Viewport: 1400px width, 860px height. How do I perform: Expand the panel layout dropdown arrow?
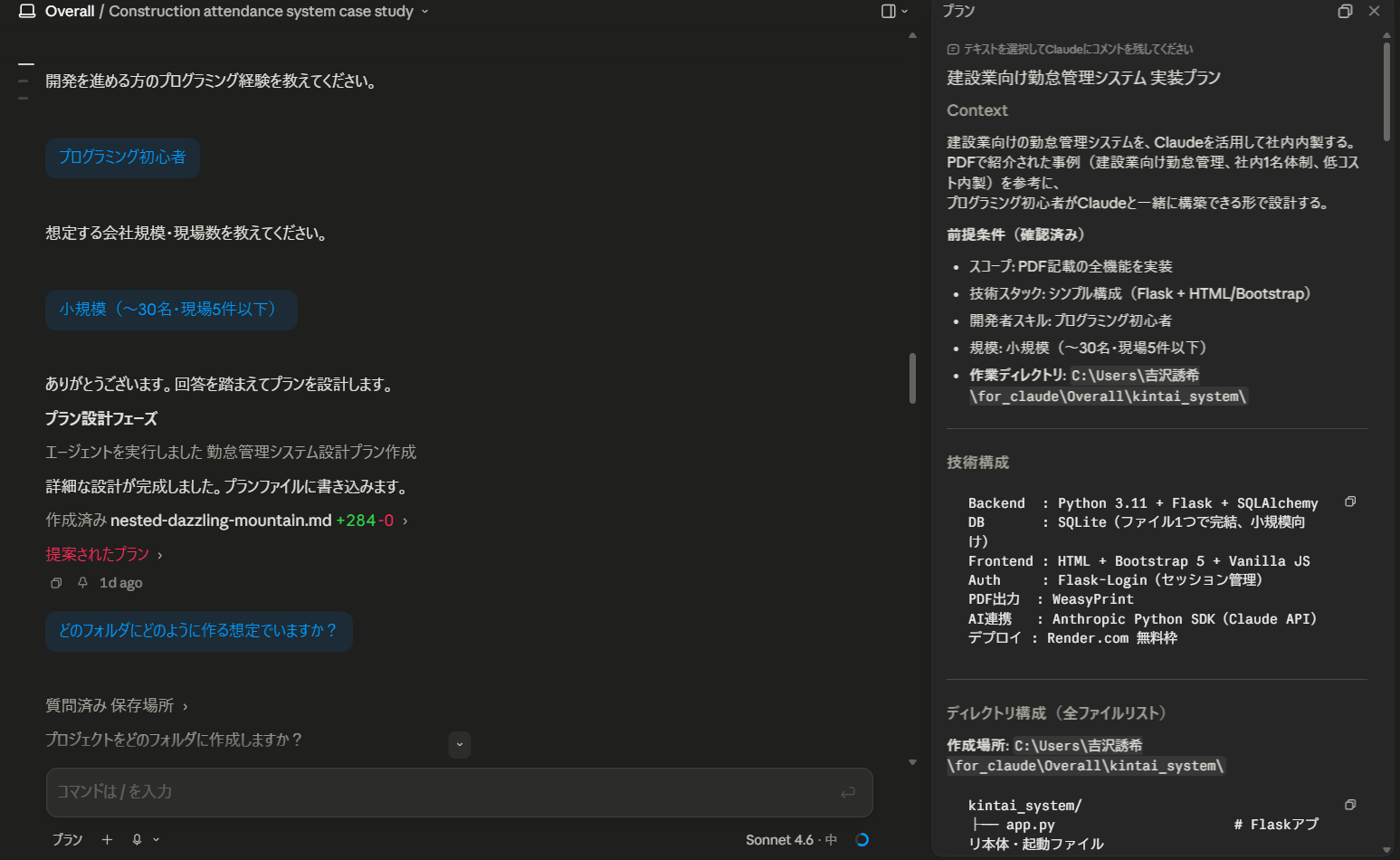[x=904, y=11]
